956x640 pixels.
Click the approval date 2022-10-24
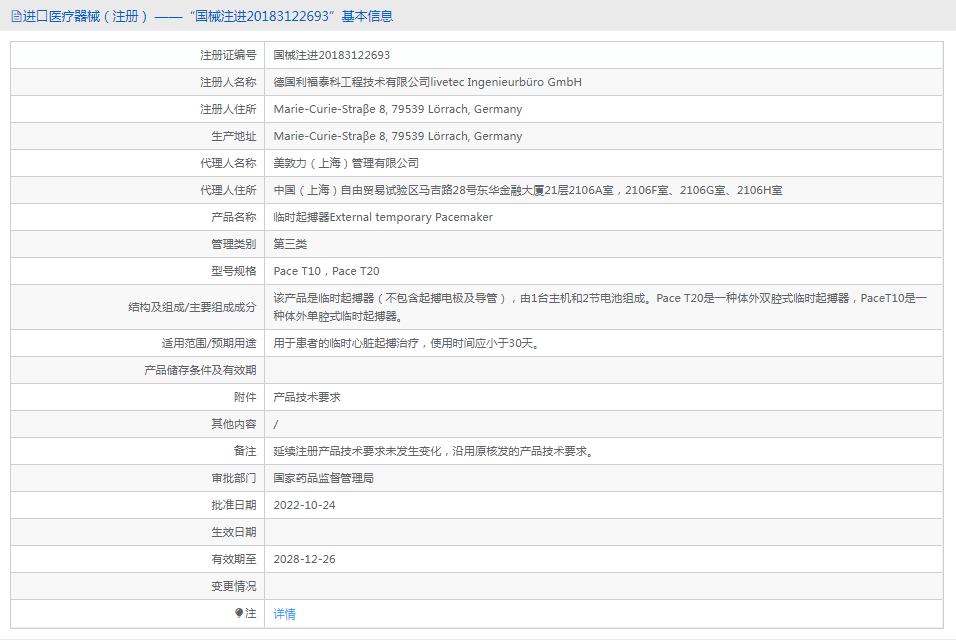(305, 505)
